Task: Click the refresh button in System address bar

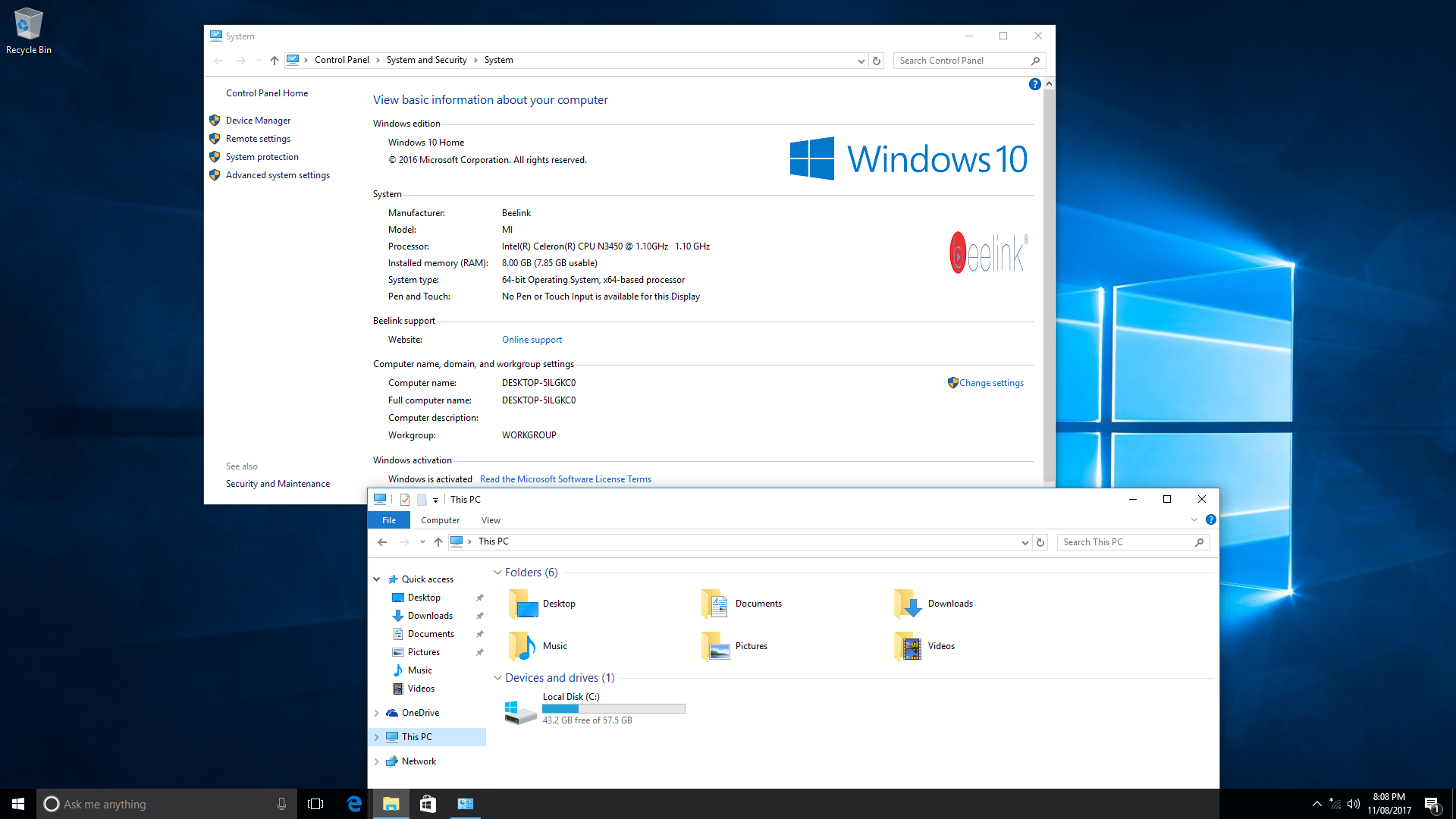Action: point(877,61)
